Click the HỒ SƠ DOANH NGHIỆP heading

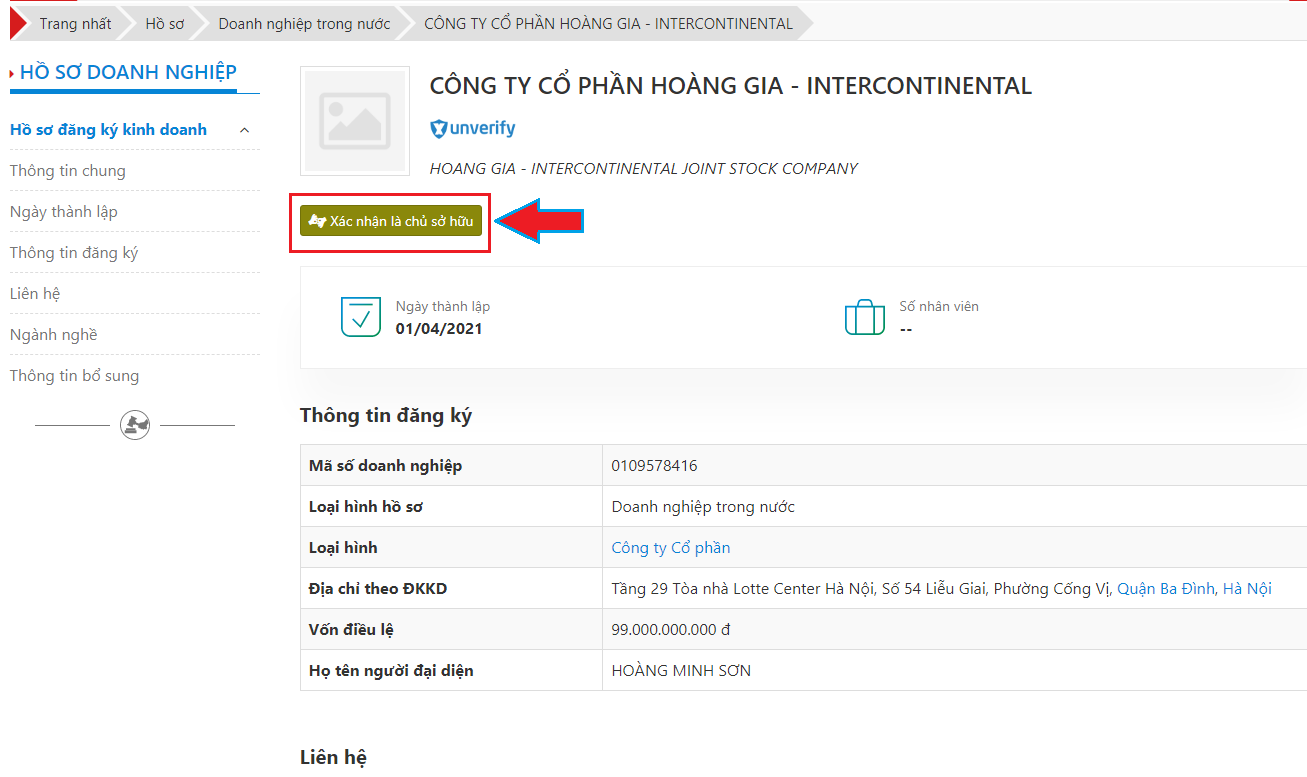[x=128, y=72]
